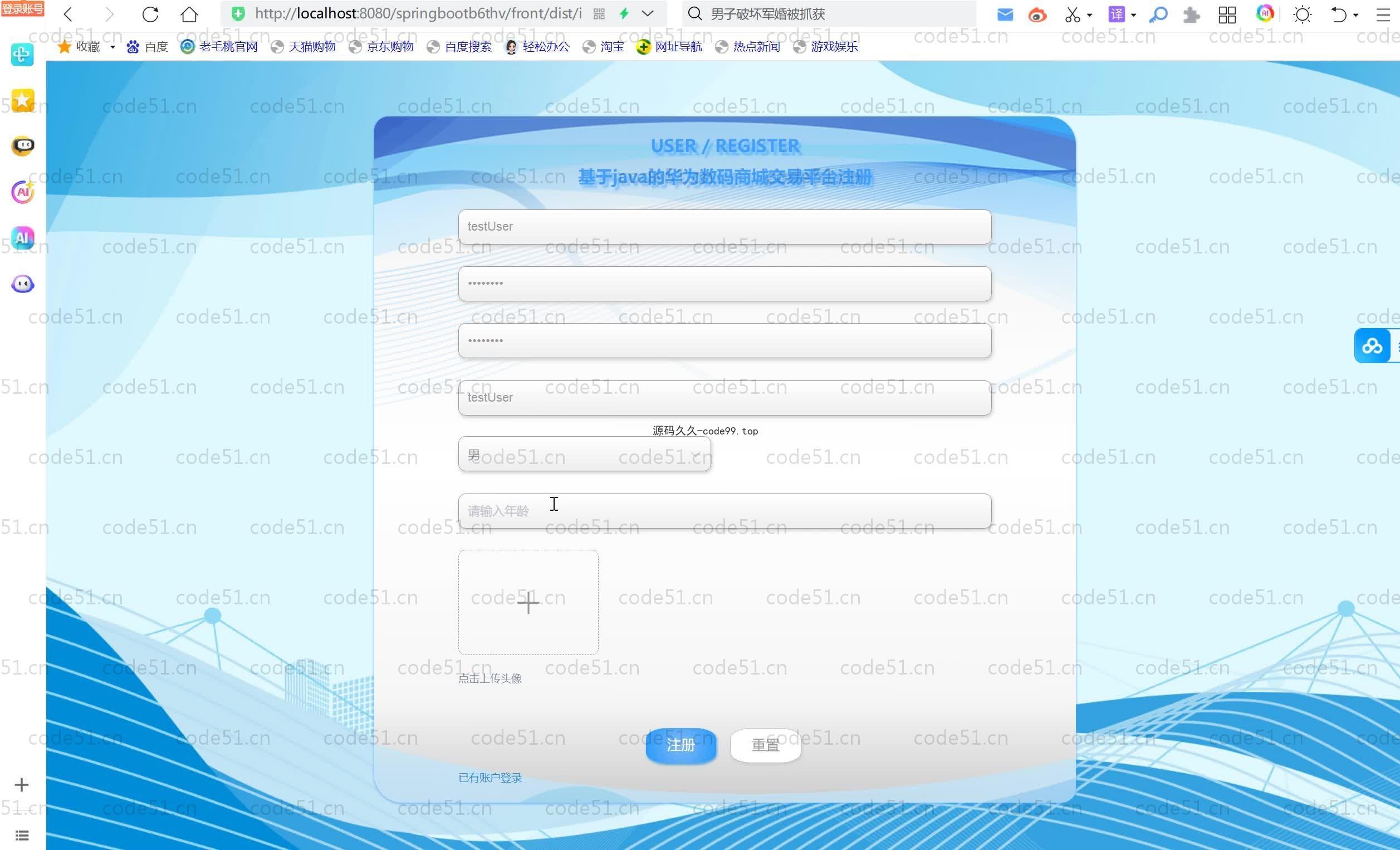Toggle the brightness night-mode icon
This screenshot has height=850, width=1400.
(1303, 15)
